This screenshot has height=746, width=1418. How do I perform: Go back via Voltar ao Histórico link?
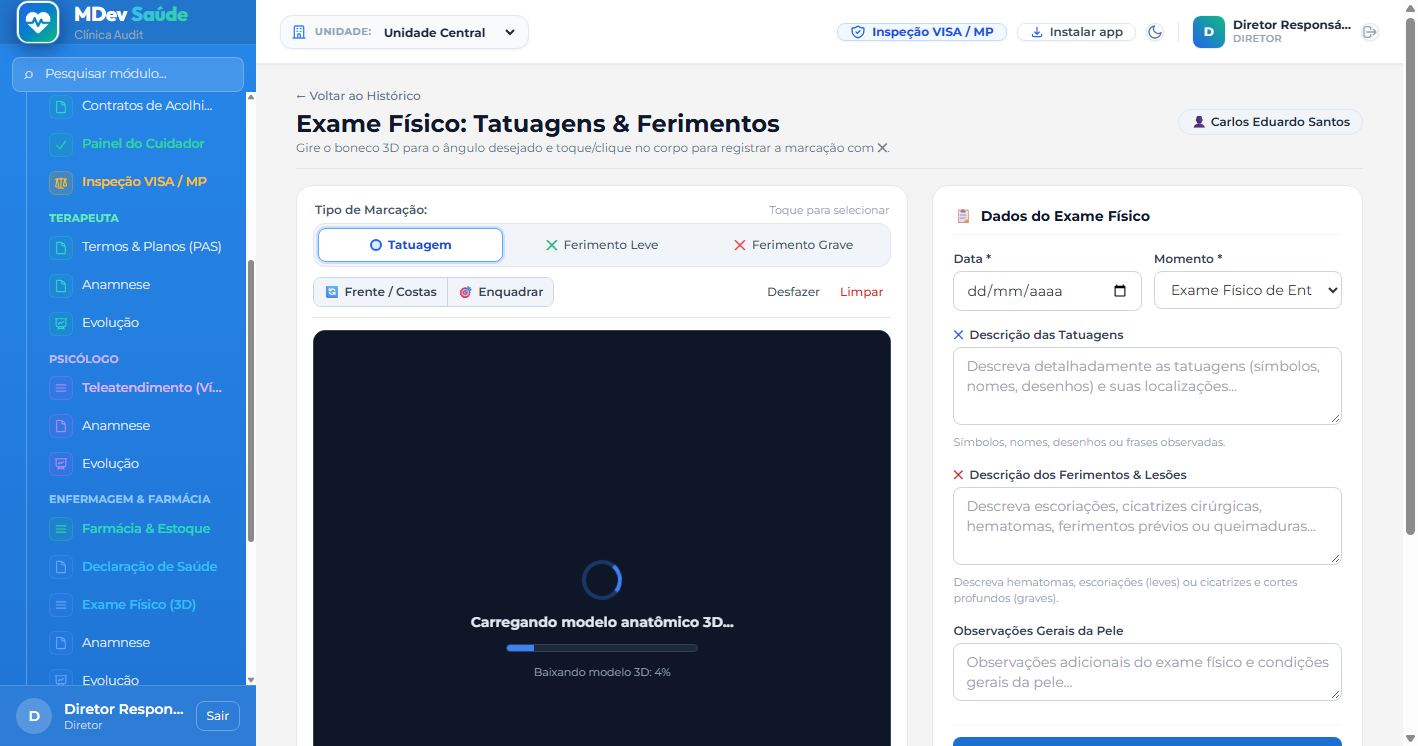[x=358, y=96]
